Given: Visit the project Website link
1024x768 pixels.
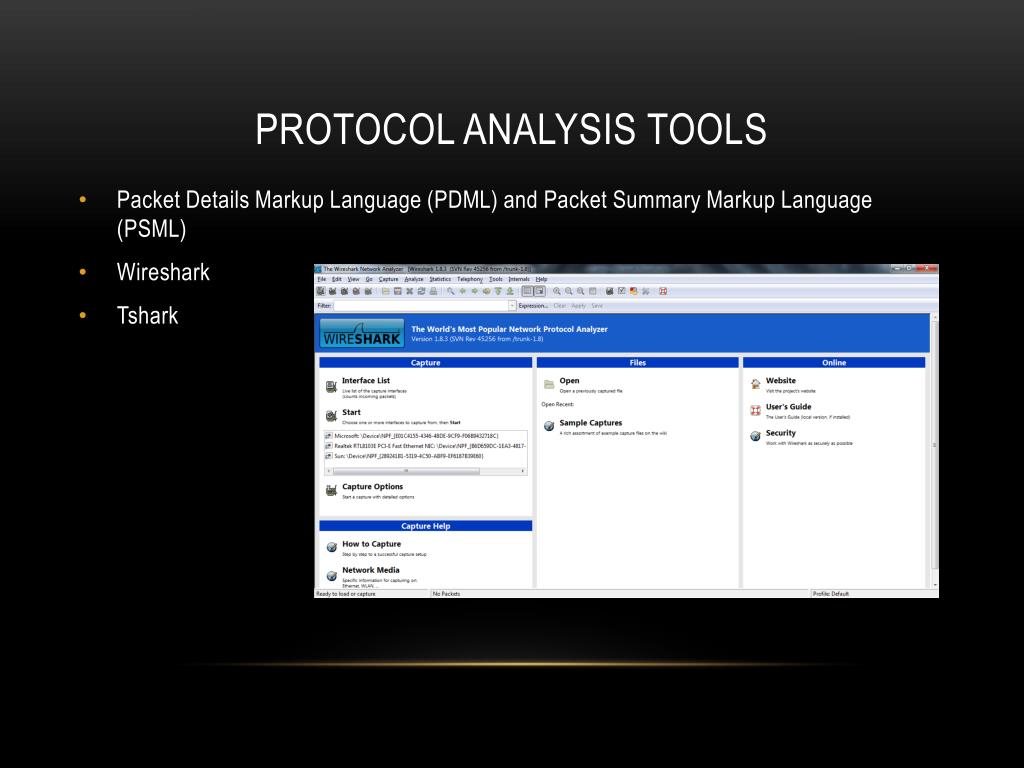Looking at the screenshot, I should [x=780, y=381].
